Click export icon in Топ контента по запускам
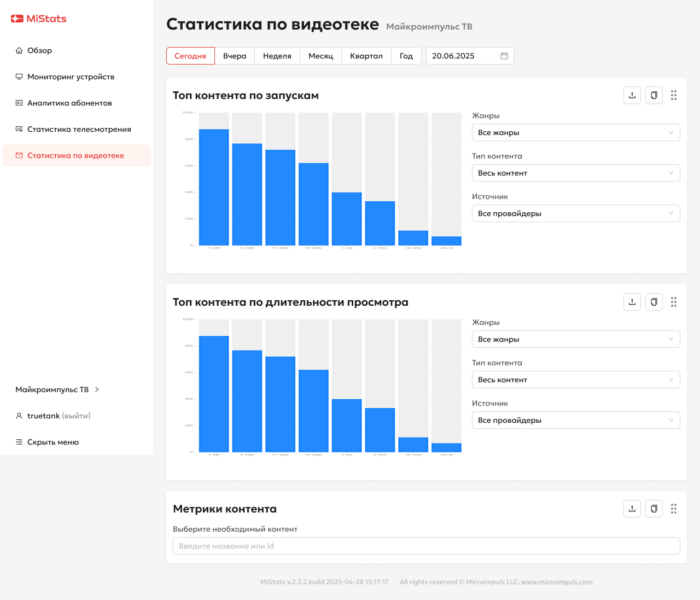 [x=632, y=95]
